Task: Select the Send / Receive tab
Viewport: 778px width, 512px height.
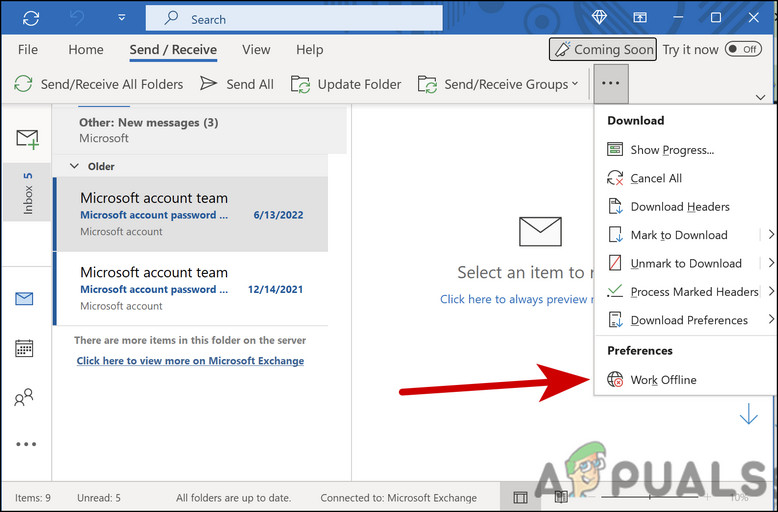Action: coord(173,50)
